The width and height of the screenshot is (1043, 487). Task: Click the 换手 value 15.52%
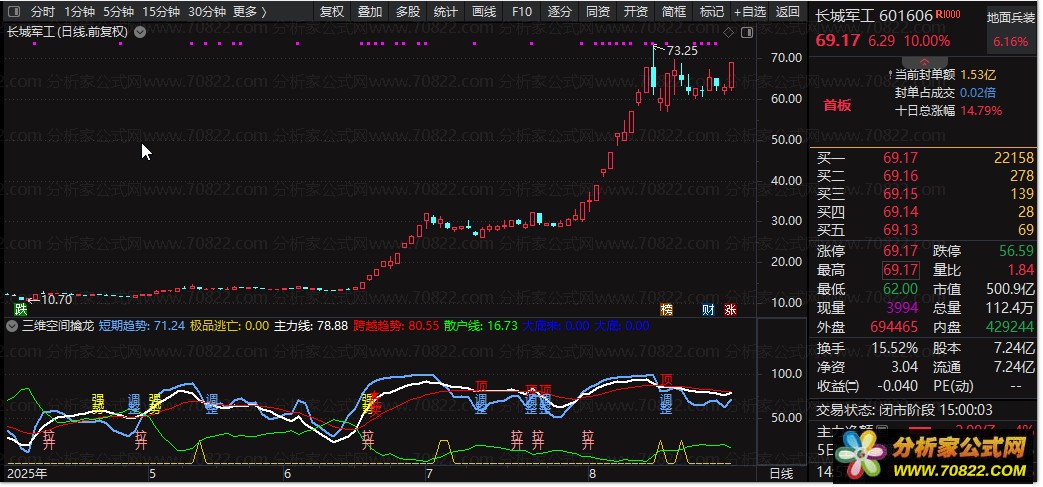click(897, 349)
